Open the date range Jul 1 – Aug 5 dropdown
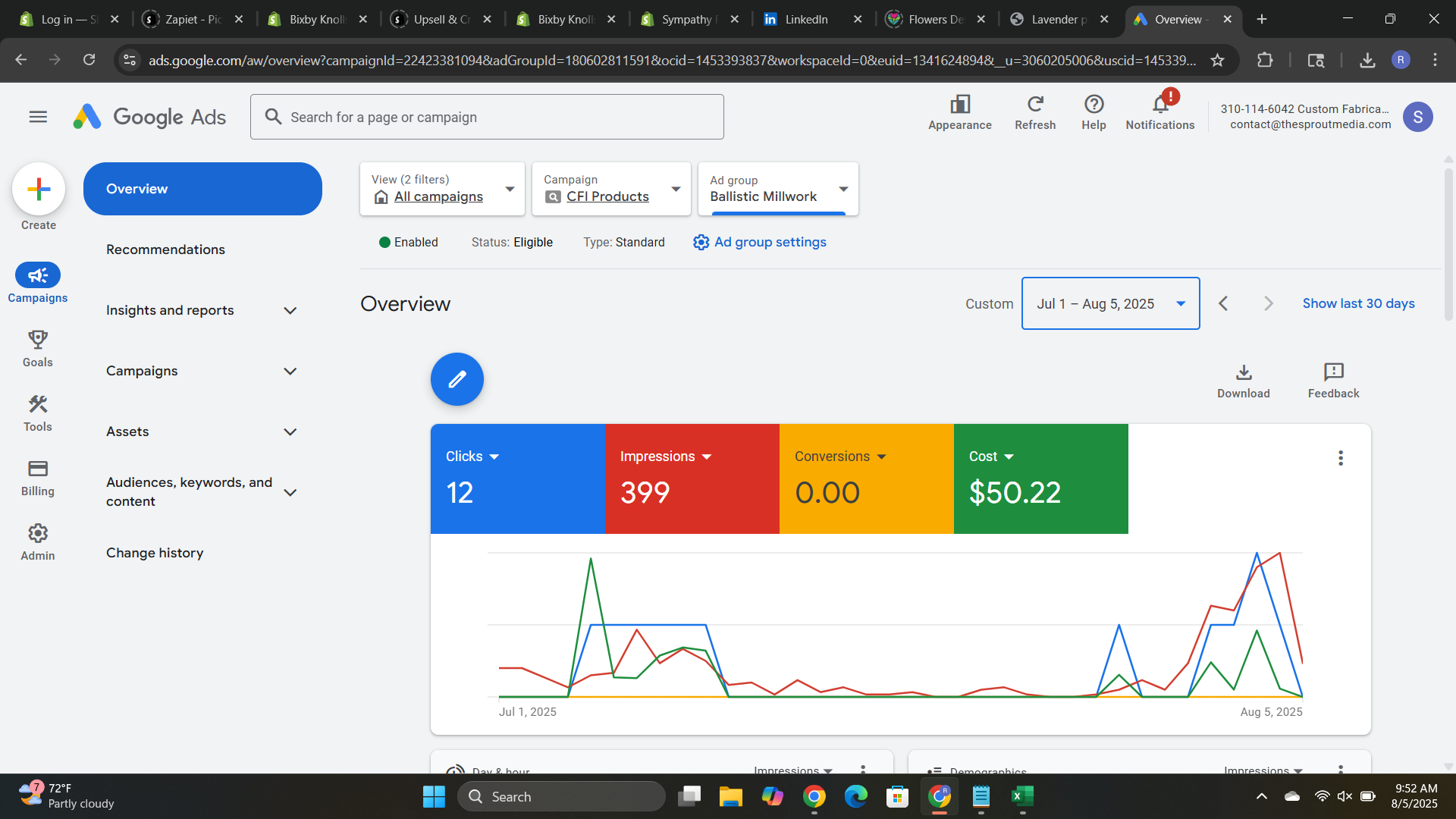The height and width of the screenshot is (819, 1456). coord(1110,303)
